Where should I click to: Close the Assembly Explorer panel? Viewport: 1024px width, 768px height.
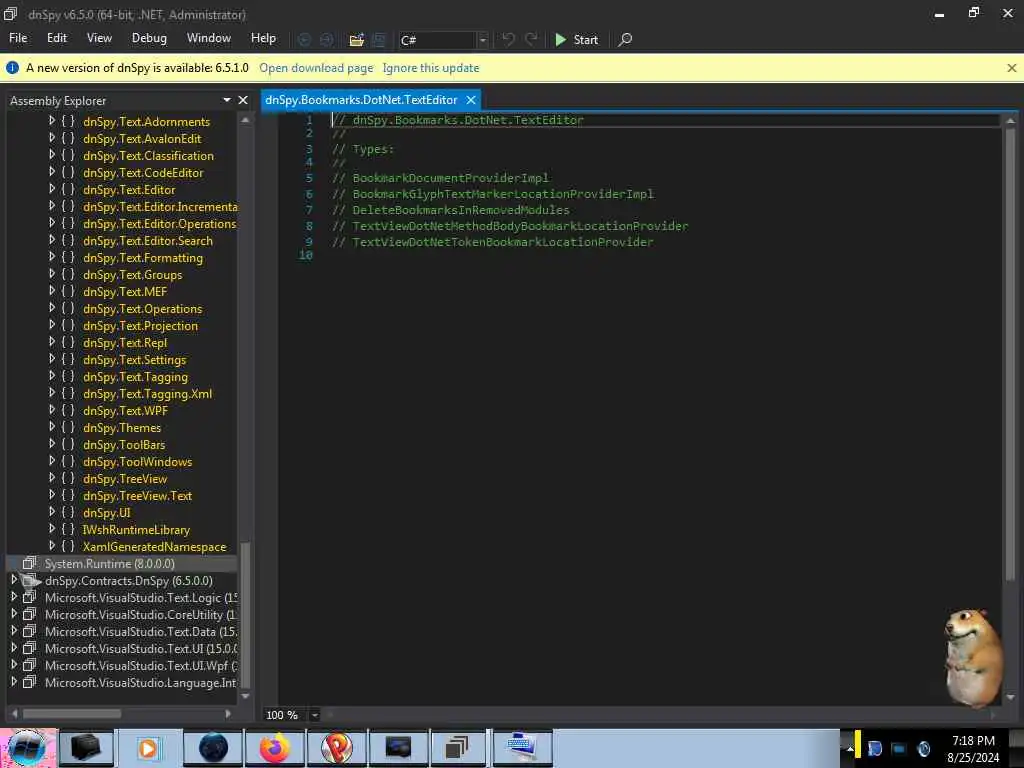pos(243,100)
